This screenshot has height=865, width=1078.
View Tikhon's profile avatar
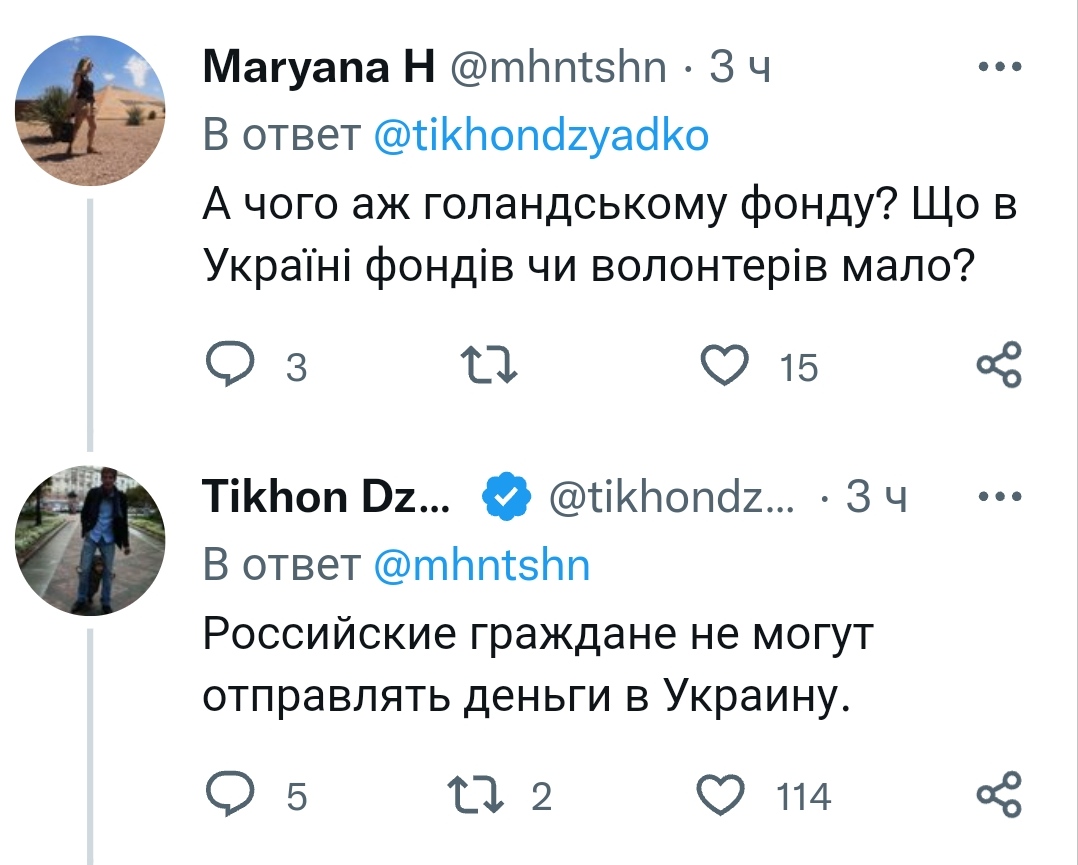pos(89,540)
